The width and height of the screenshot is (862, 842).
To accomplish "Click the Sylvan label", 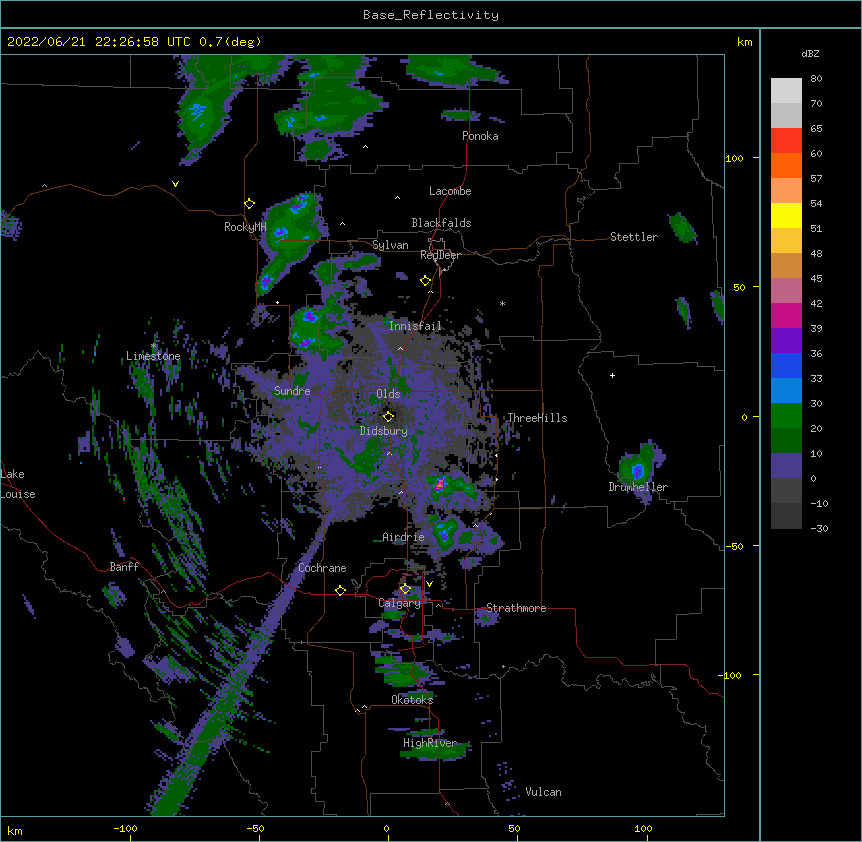I will (390, 245).
